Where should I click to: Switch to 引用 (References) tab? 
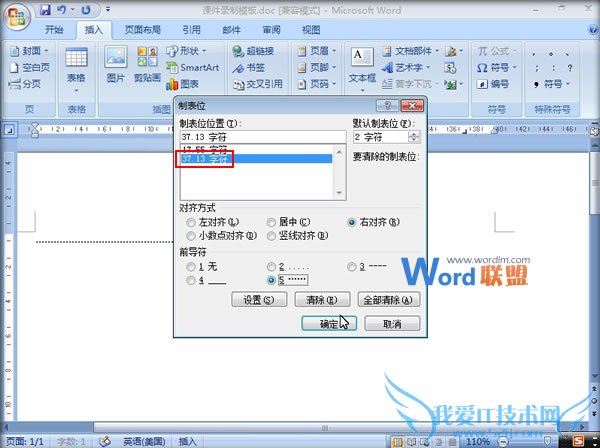click(191, 29)
